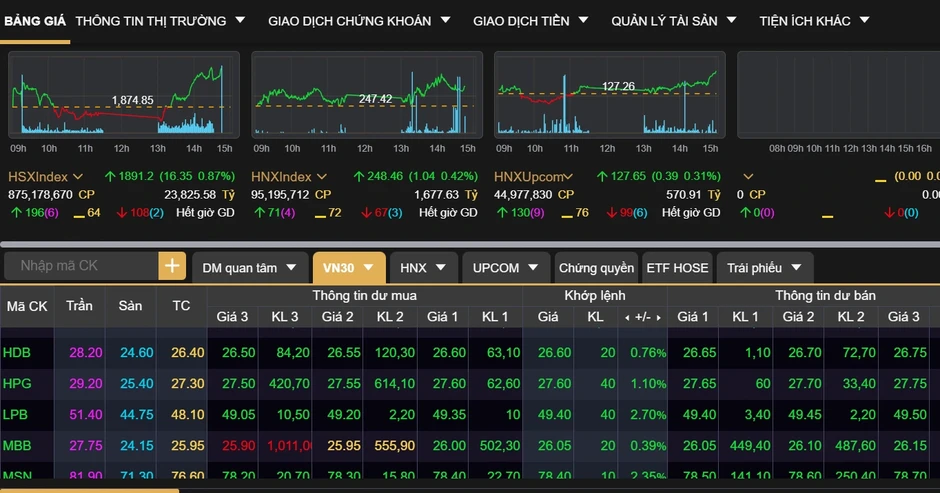Click the Mã CK column header
This screenshot has height=493, width=940.
coord(27,306)
